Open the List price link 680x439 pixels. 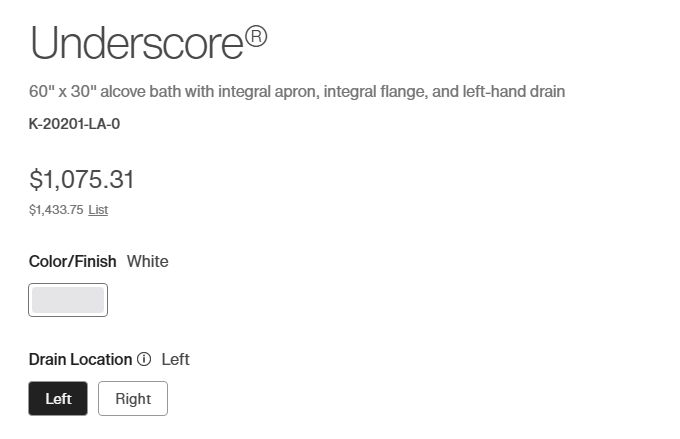pos(98,210)
